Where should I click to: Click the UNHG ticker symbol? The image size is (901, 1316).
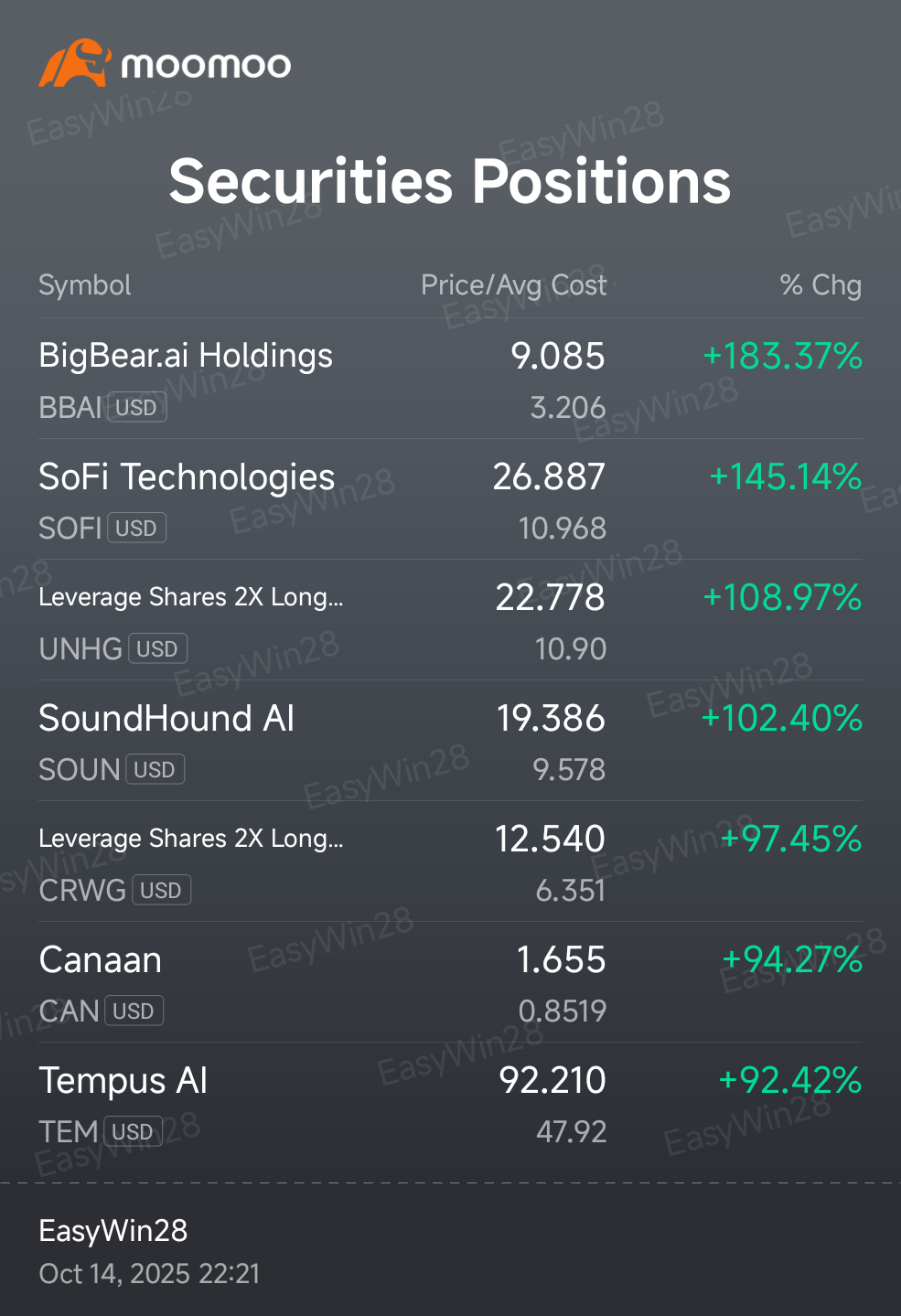point(80,648)
